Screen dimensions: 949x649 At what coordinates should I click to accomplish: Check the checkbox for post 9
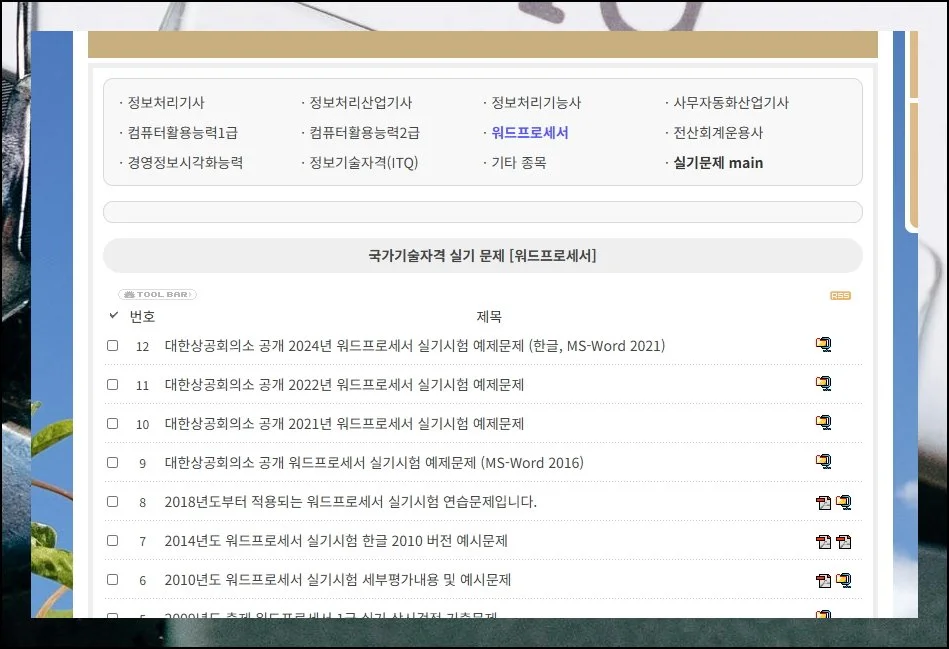[113, 463]
